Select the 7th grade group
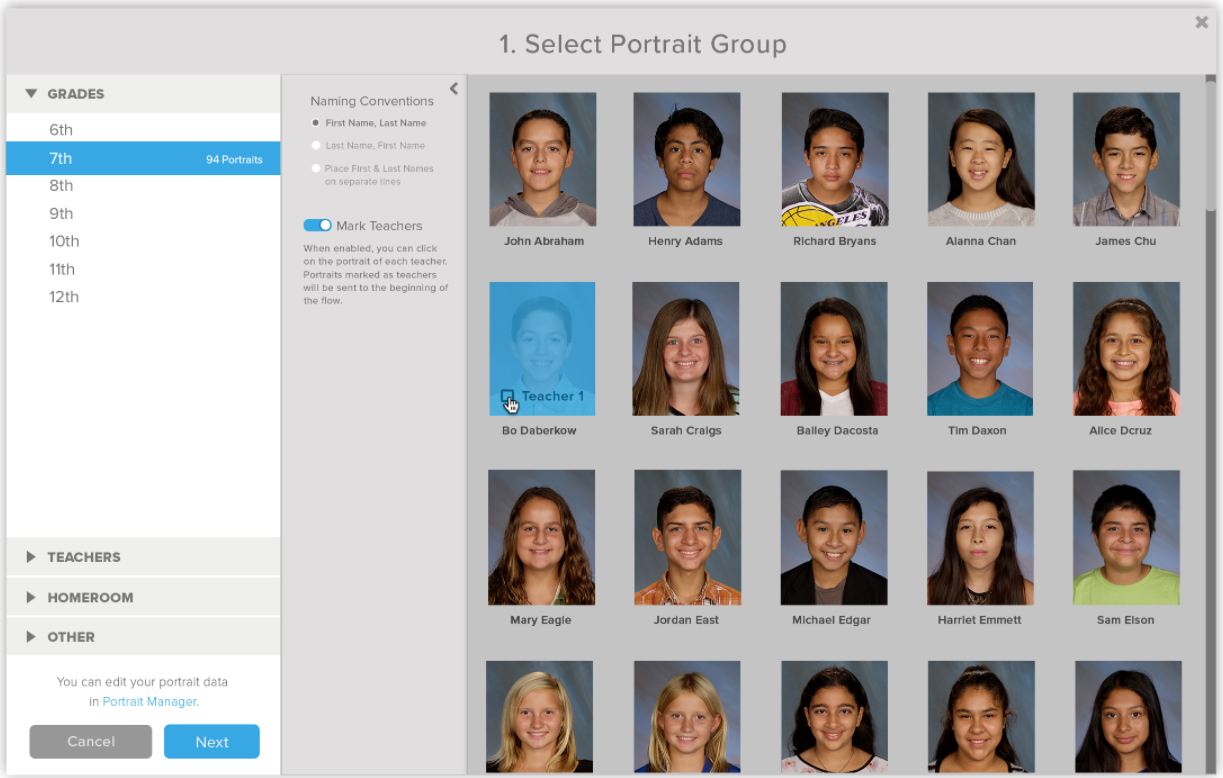Viewport: 1223px width, 778px height. pyautogui.click(x=143, y=158)
